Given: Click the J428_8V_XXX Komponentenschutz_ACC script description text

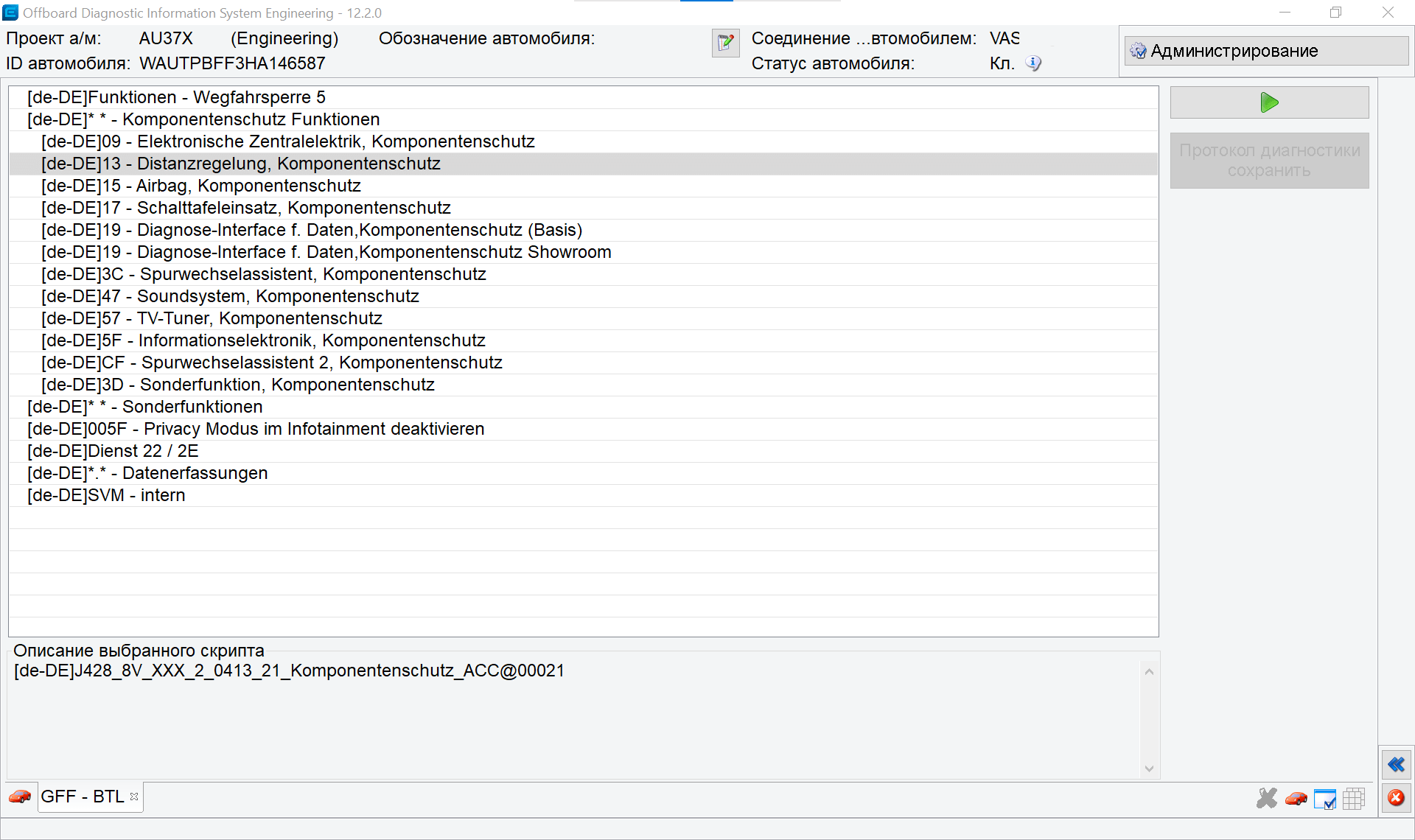Looking at the screenshot, I should (x=290, y=671).
